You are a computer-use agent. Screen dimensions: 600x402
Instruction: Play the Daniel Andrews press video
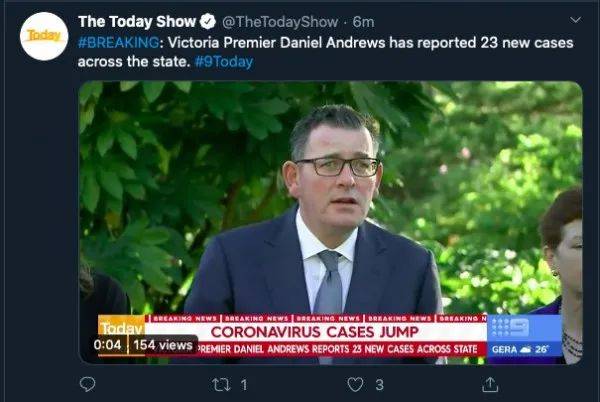(331, 222)
